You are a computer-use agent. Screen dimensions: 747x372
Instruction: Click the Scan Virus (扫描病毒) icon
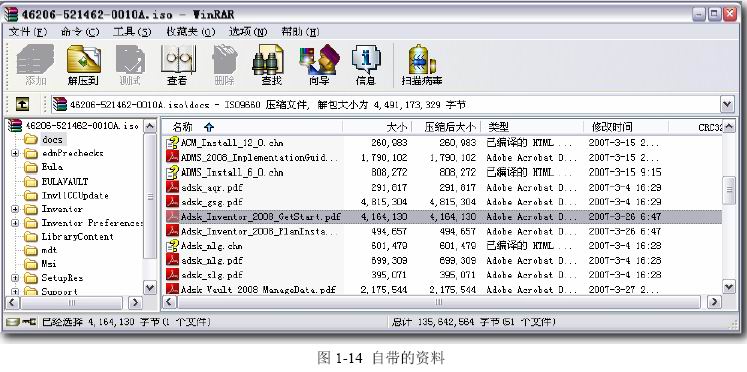point(422,60)
